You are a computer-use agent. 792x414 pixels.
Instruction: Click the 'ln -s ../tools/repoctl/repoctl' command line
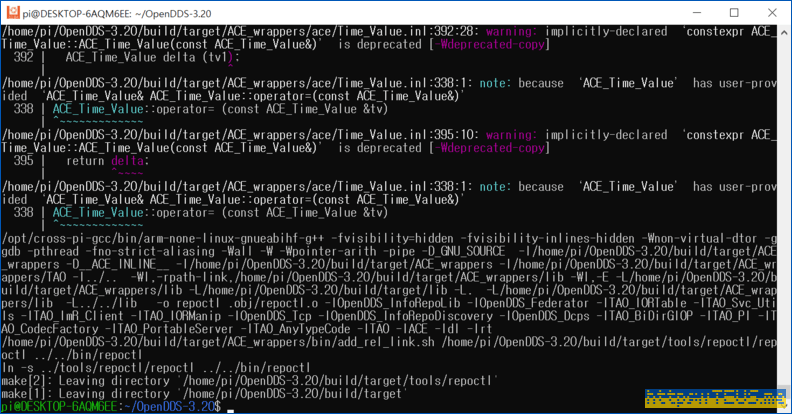(156, 368)
